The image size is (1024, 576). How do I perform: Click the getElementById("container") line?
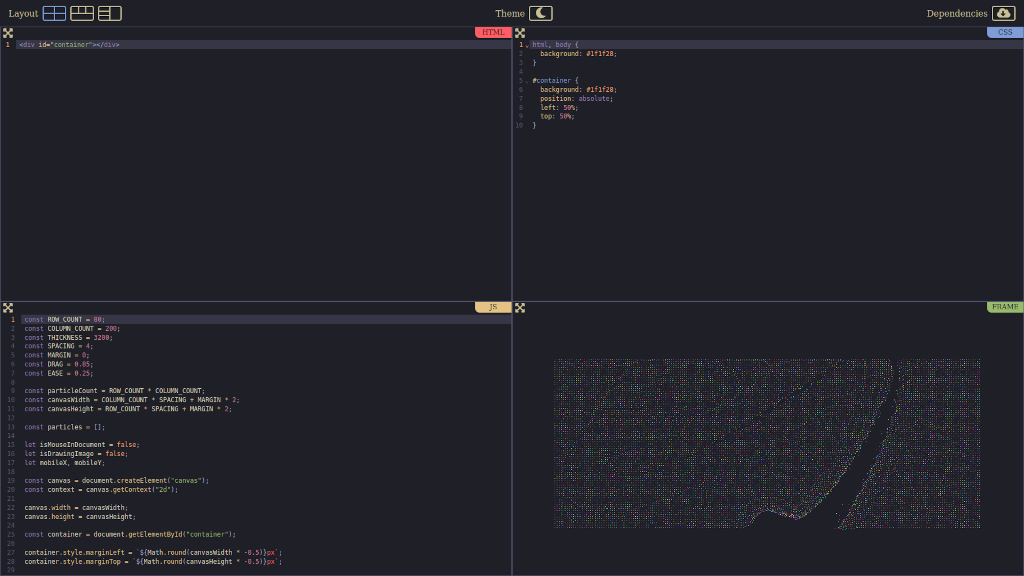pyautogui.click(x=131, y=534)
